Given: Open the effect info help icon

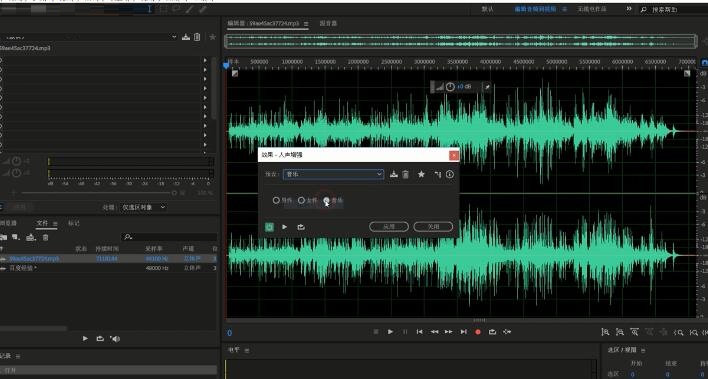Looking at the screenshot, I should coord(450,174).
